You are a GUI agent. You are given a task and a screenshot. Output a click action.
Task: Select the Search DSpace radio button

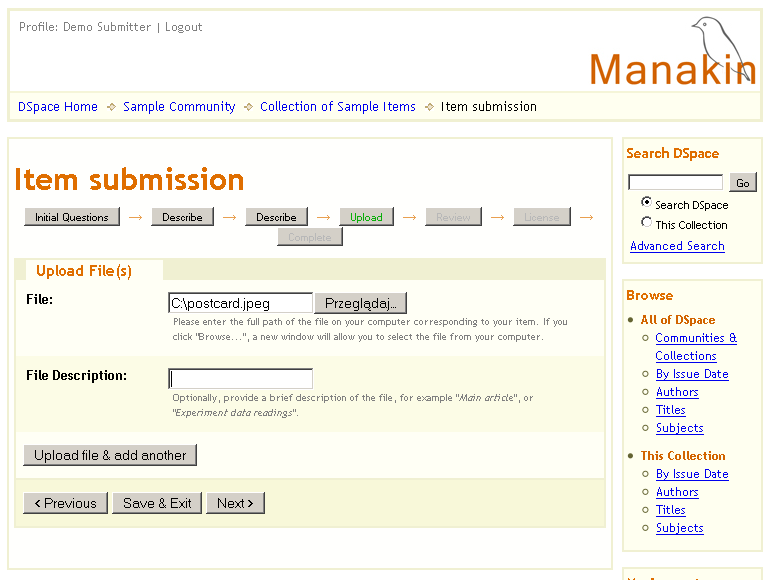click(x=647, y=202)
